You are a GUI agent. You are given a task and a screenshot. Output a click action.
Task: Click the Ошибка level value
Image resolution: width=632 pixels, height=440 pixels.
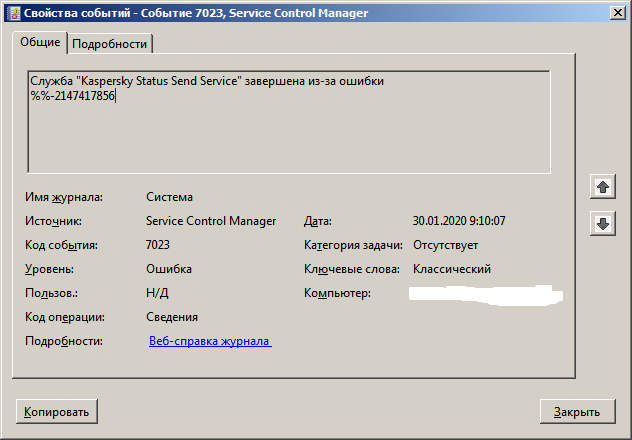[x=169, y=269]
